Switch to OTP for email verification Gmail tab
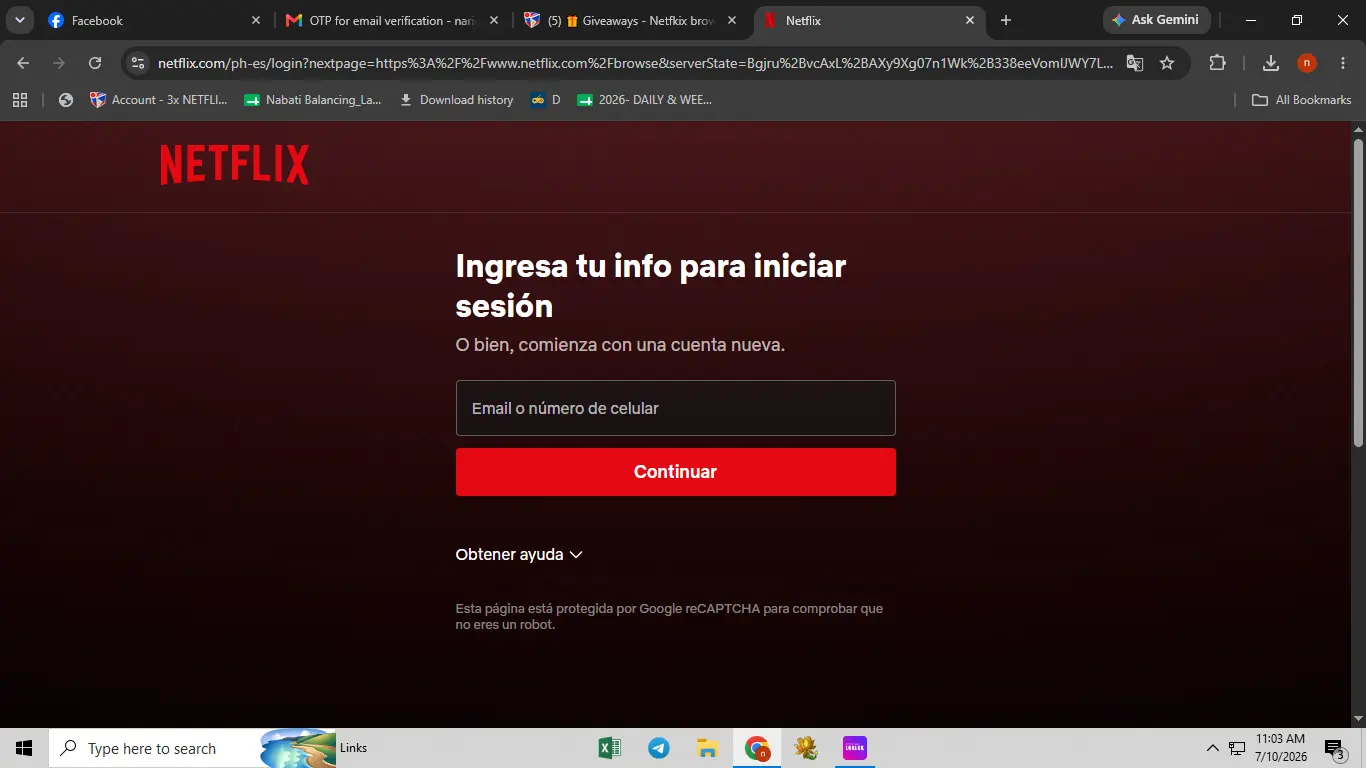The width and height of the screenshot is (1366, 768). pos(390,20)
